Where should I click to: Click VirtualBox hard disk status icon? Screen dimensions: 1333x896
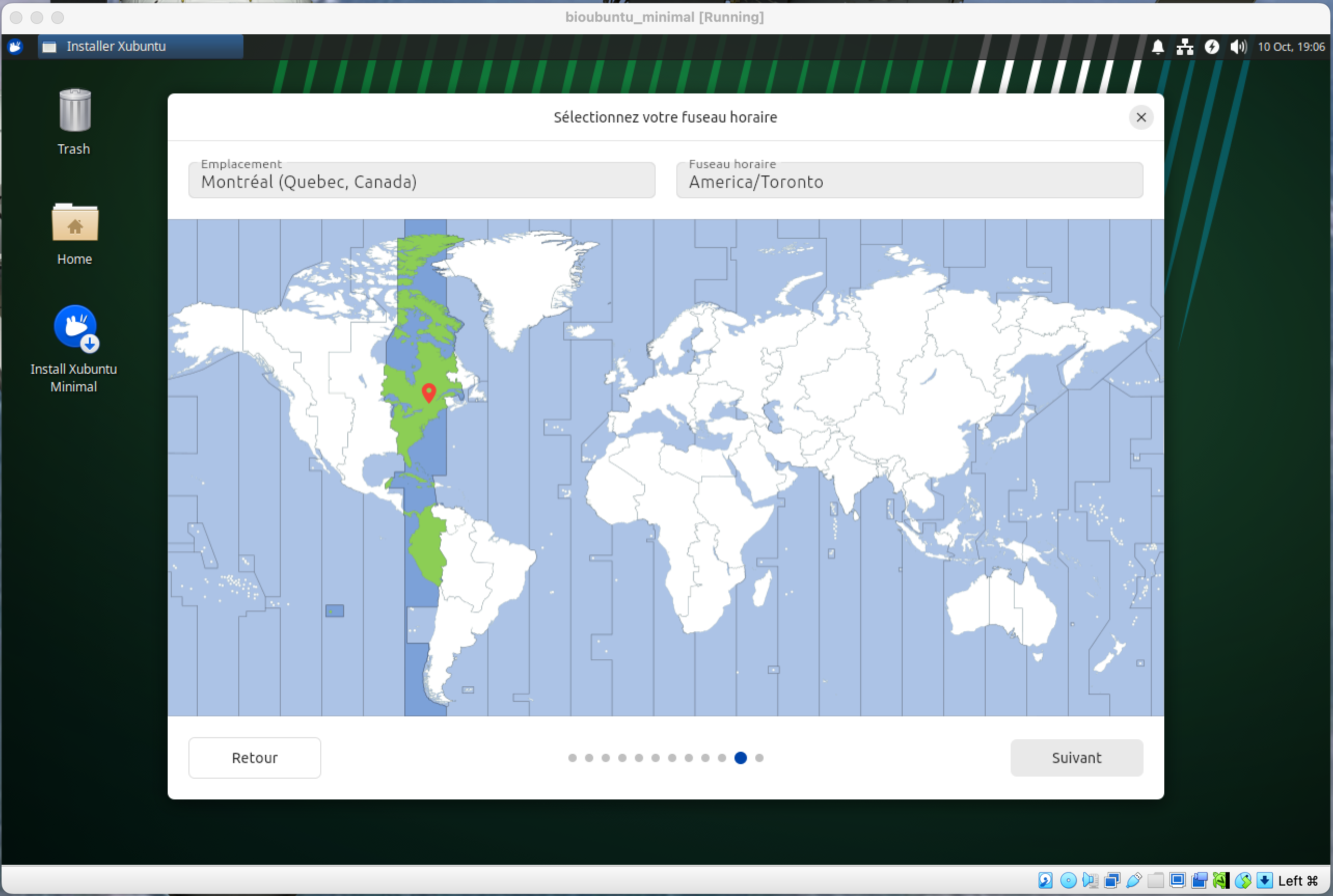(x=1045, y=880)
